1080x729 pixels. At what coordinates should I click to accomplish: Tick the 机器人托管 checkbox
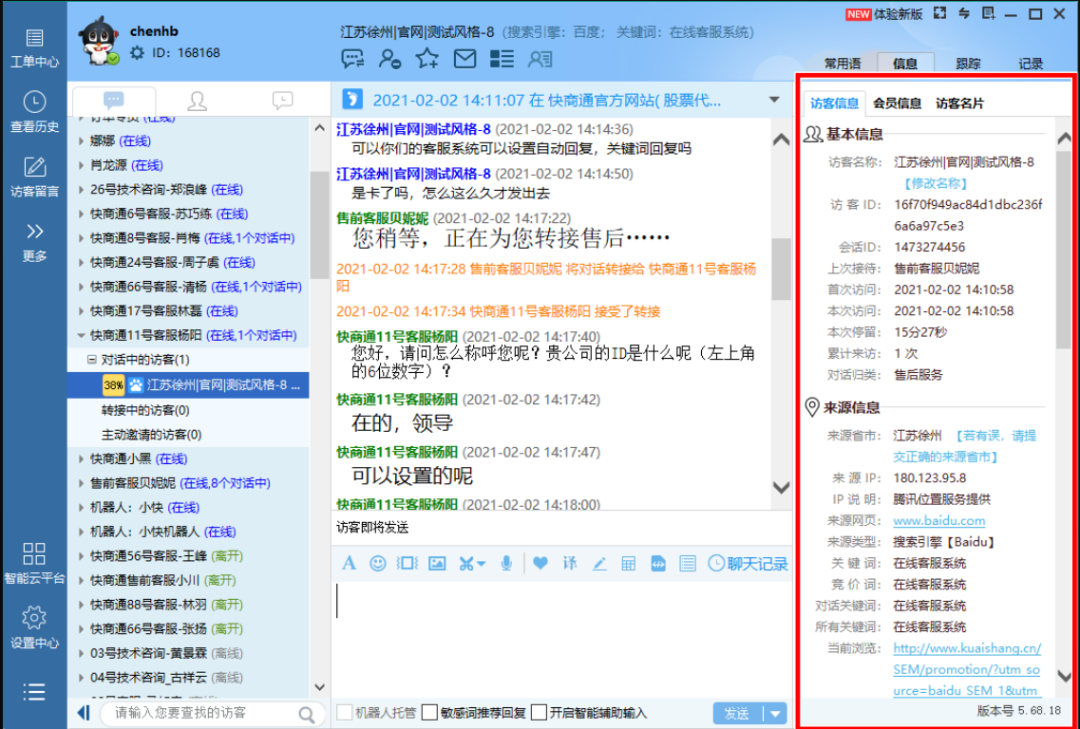click(344, 713)
